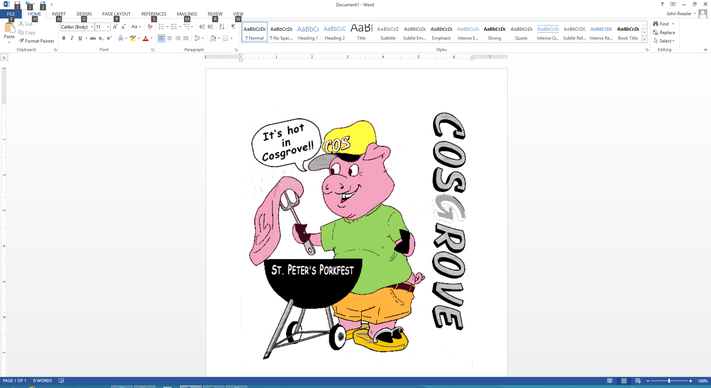Apply the Quote style
Screen dimensions: 711x388
pos(521,32)
